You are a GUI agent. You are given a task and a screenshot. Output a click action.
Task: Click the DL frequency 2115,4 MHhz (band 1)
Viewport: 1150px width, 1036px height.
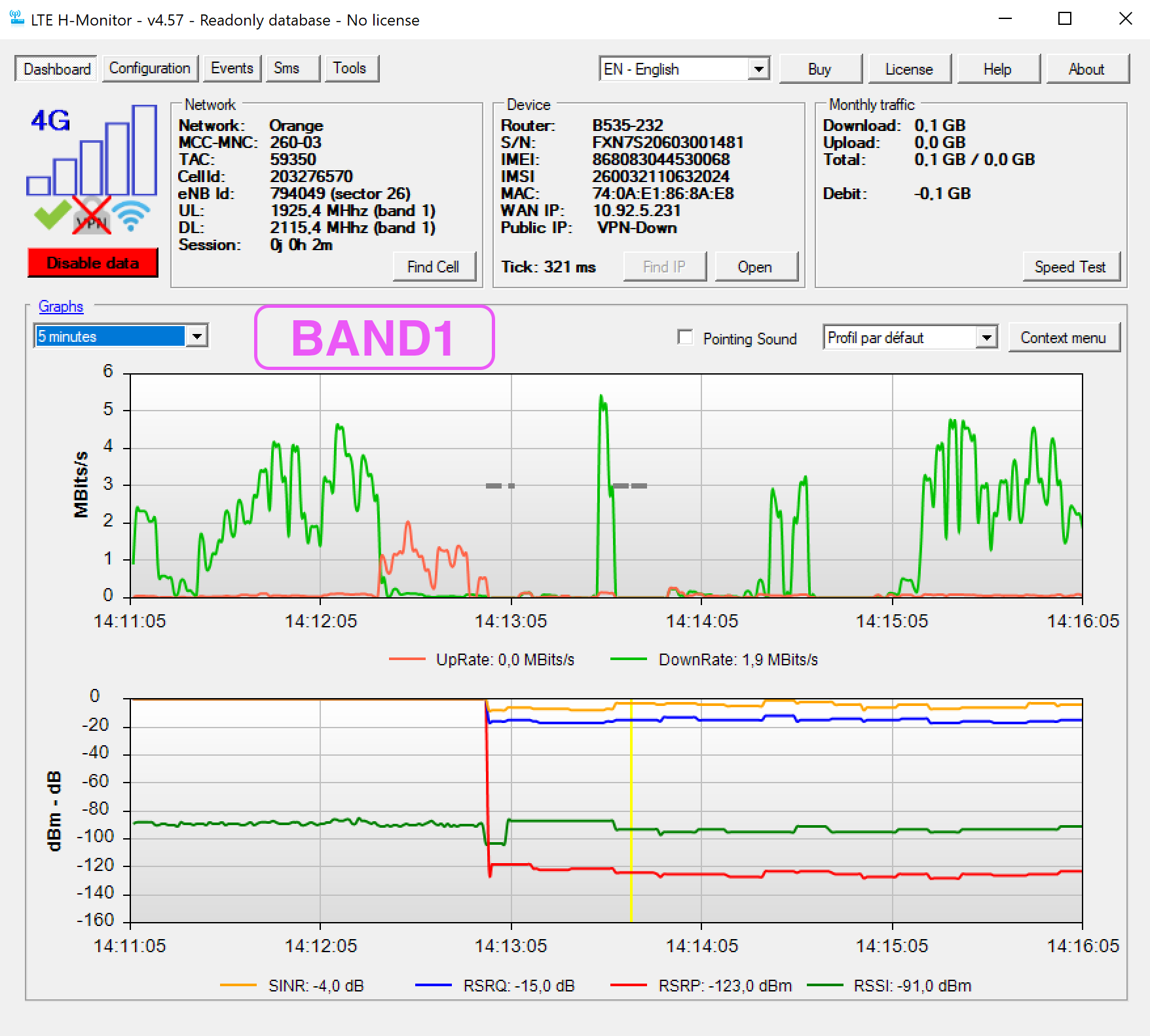click(353, 227)
